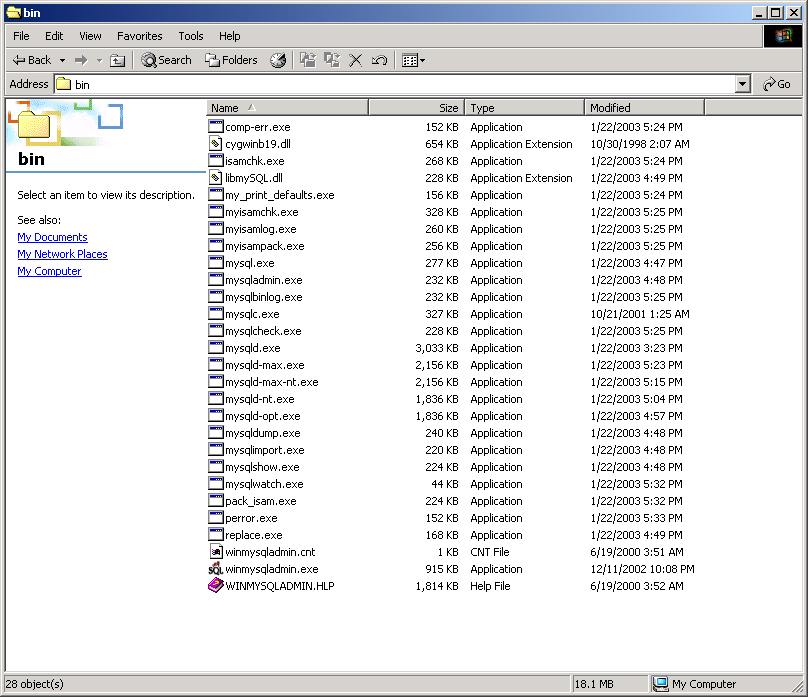
Task: Click inside the Address field showing bin
Action: pos(400,85)
